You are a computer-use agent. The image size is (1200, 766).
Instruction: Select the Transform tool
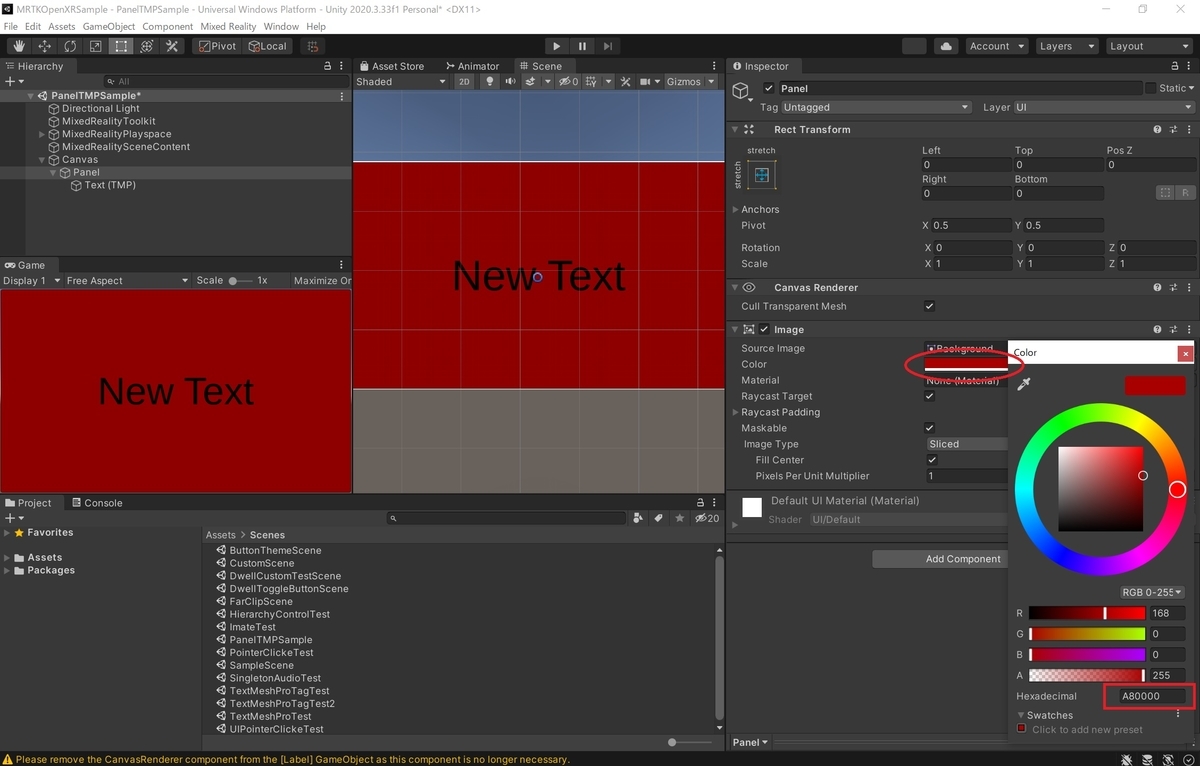coord(146,46)
